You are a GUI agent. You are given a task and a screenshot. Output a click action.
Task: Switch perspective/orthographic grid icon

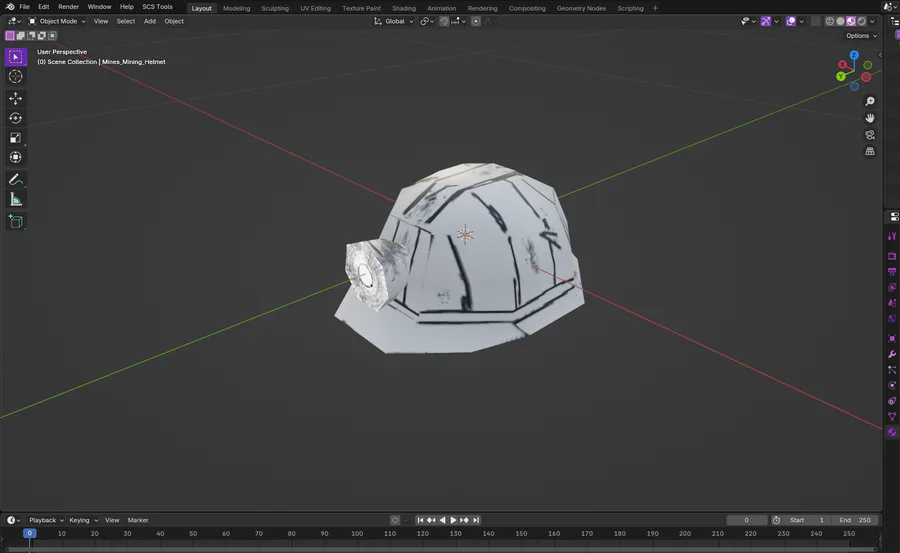[x=870, y=152]
